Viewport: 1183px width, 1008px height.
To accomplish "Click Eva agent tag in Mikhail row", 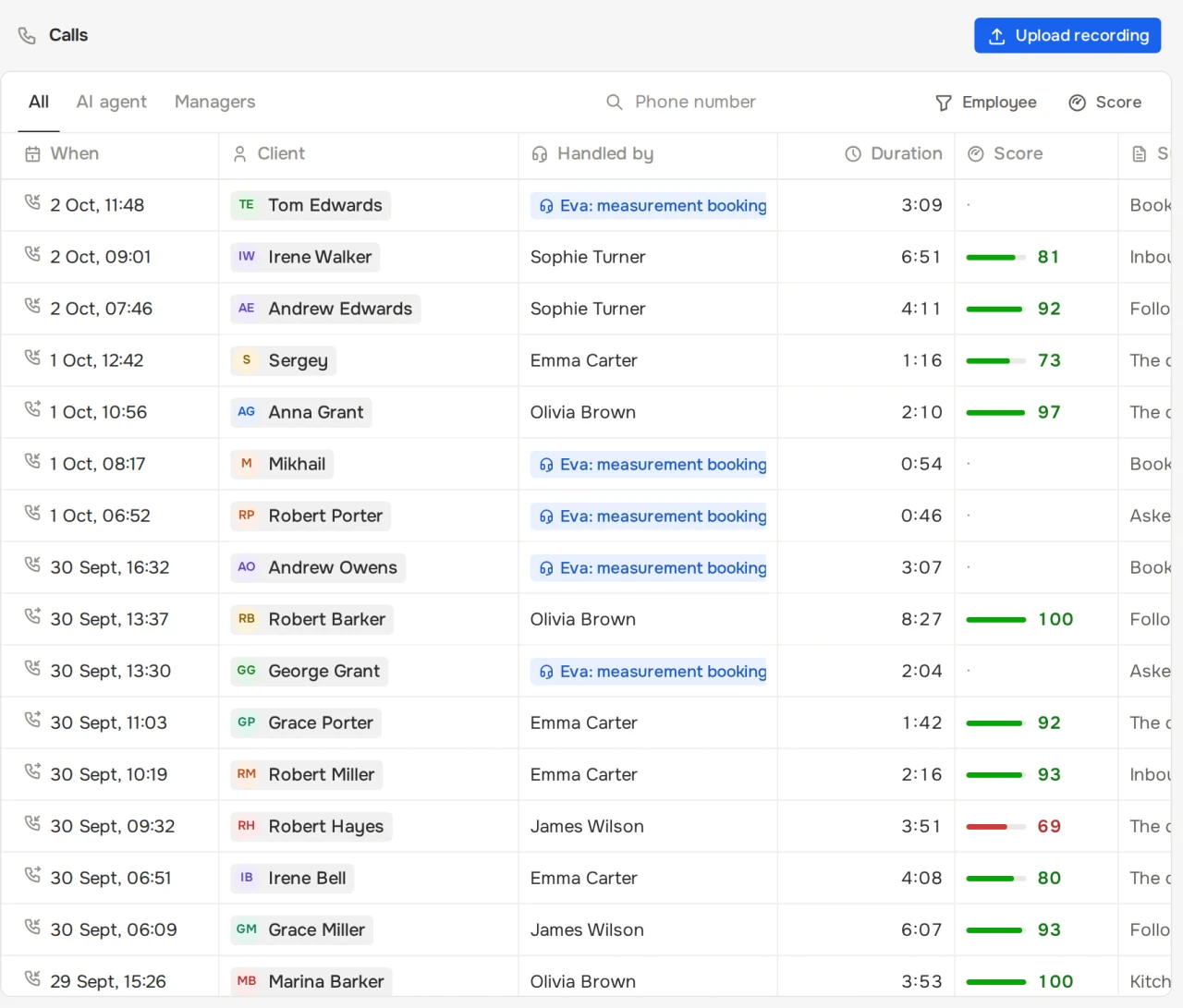I will 649,464.
